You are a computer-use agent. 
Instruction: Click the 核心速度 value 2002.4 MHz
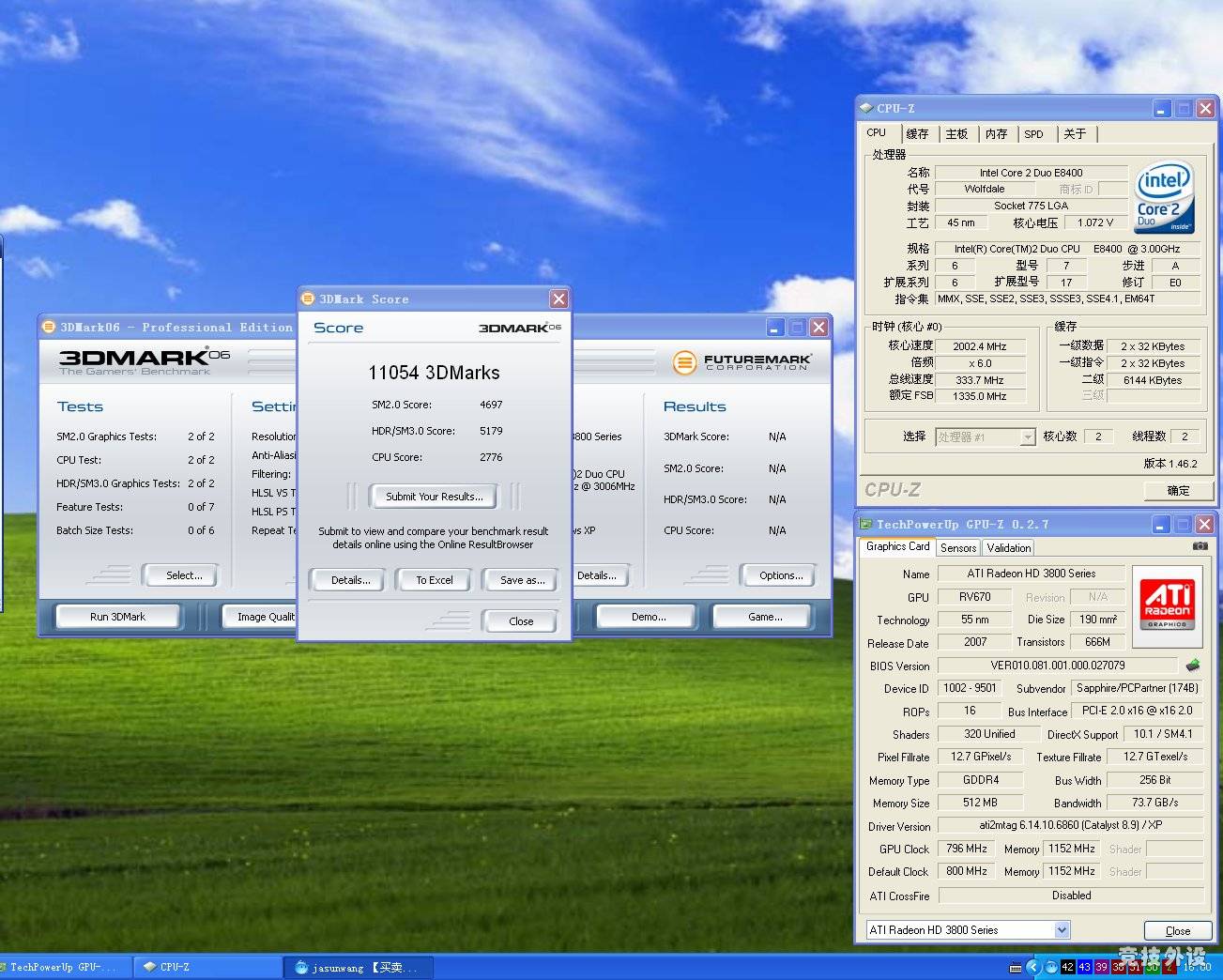coord(980,346)
